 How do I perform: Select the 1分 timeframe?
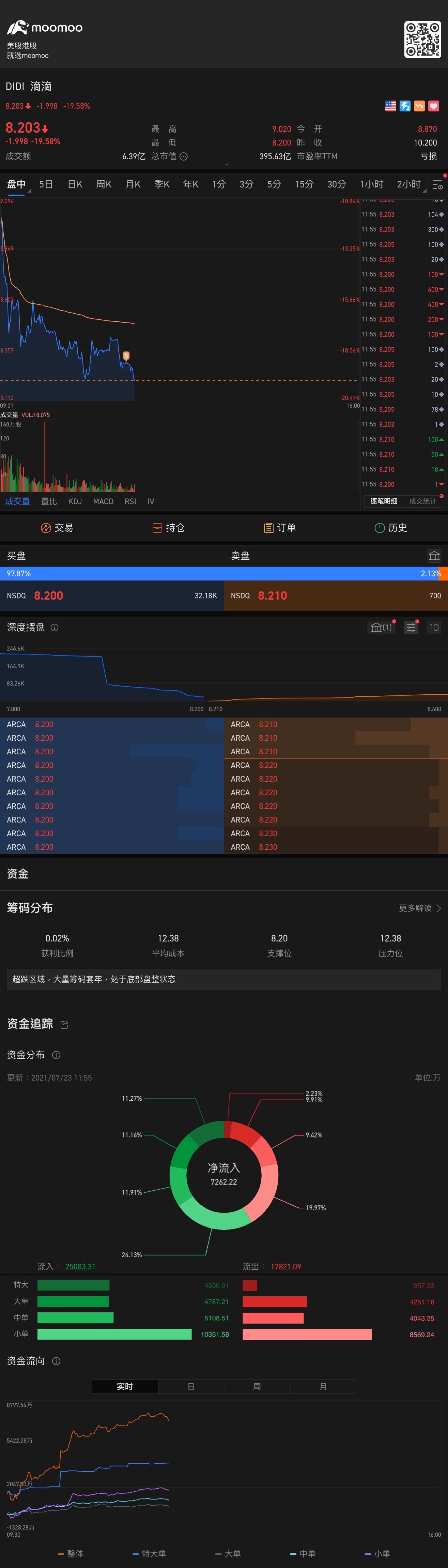pos(218,184)
